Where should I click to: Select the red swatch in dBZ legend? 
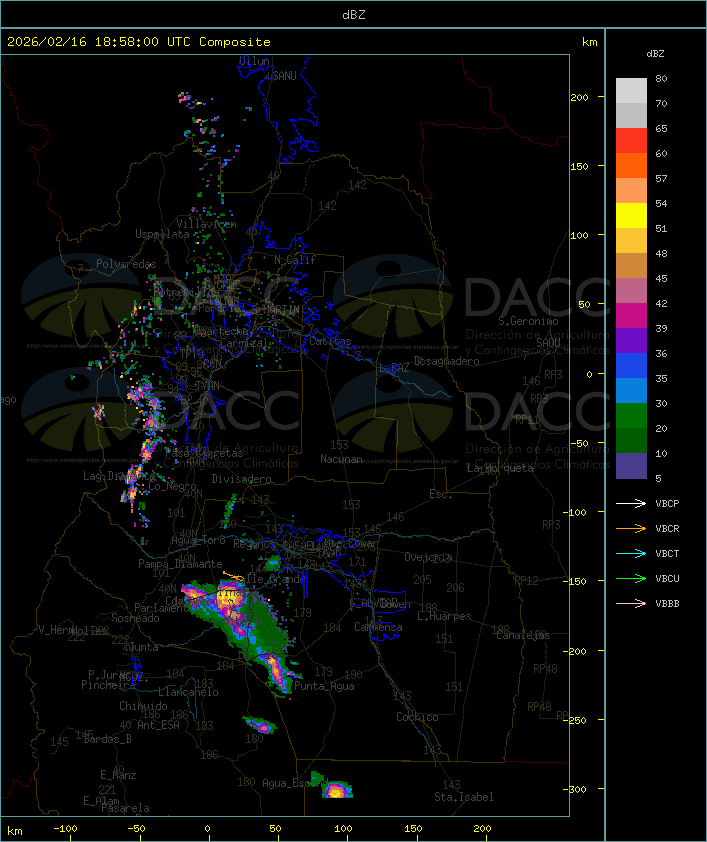click(x=631, y=141)
